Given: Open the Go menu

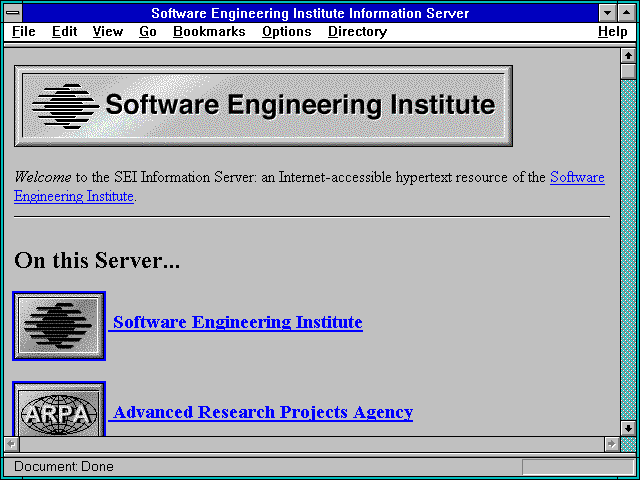Looking at the screenshot, I should pyautogui.click(x=148, y=32).
